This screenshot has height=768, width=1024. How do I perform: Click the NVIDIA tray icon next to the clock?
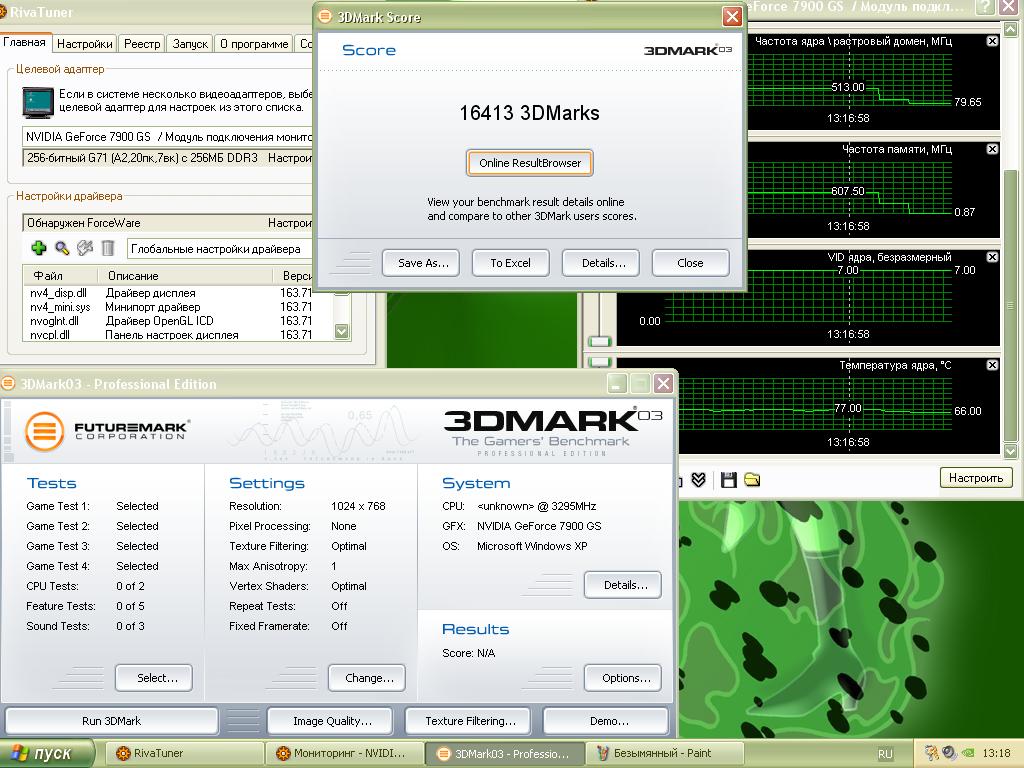968,753
